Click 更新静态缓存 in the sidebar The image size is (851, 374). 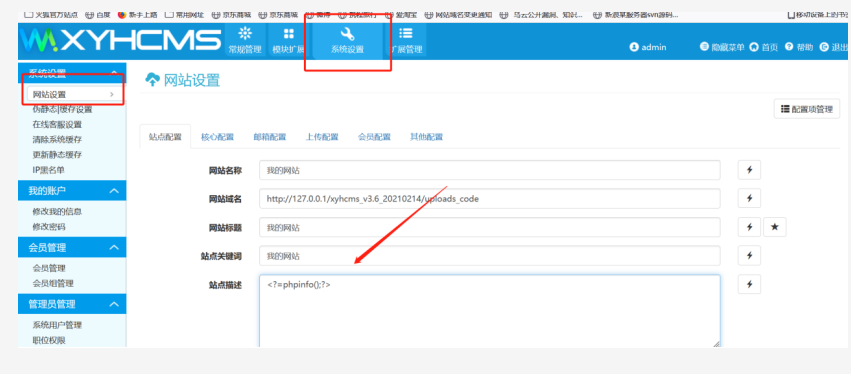click(57, 155)
